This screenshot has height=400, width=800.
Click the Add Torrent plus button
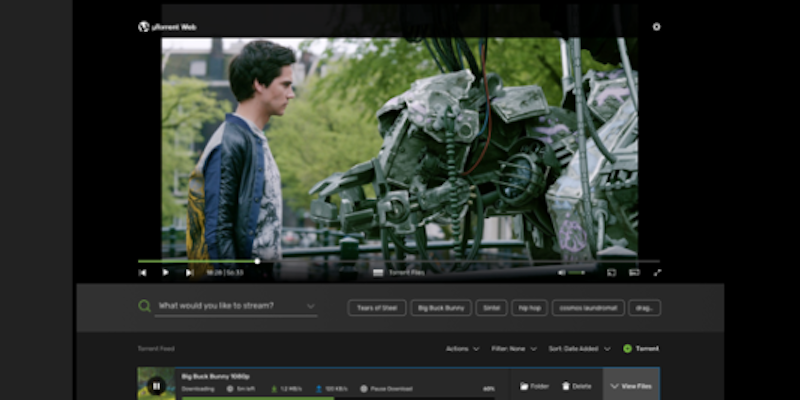click(627, 349)
